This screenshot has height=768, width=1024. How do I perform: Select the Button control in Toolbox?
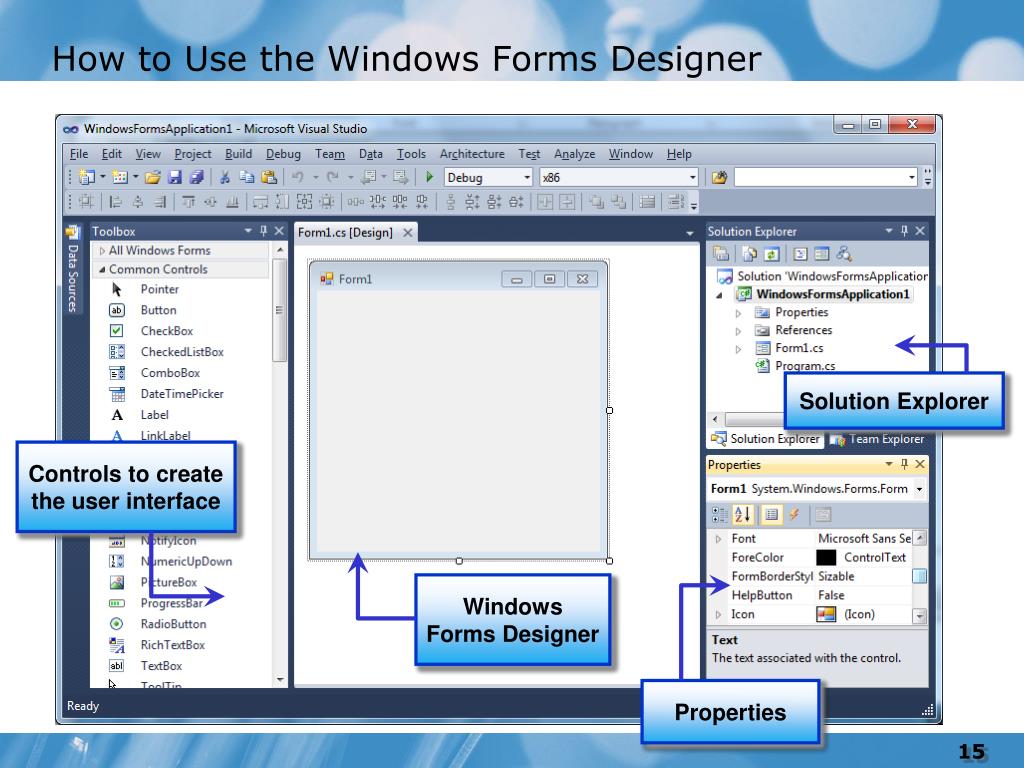[159, 310]
